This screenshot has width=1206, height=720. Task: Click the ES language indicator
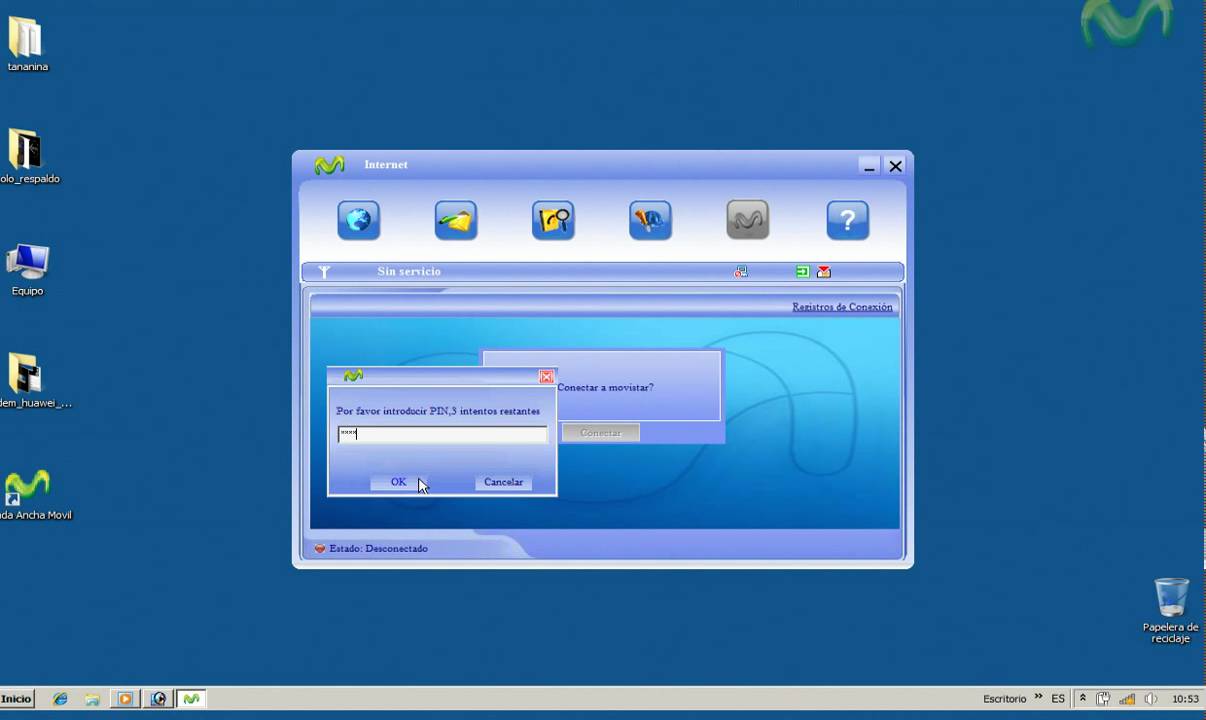coord(1058,699)
